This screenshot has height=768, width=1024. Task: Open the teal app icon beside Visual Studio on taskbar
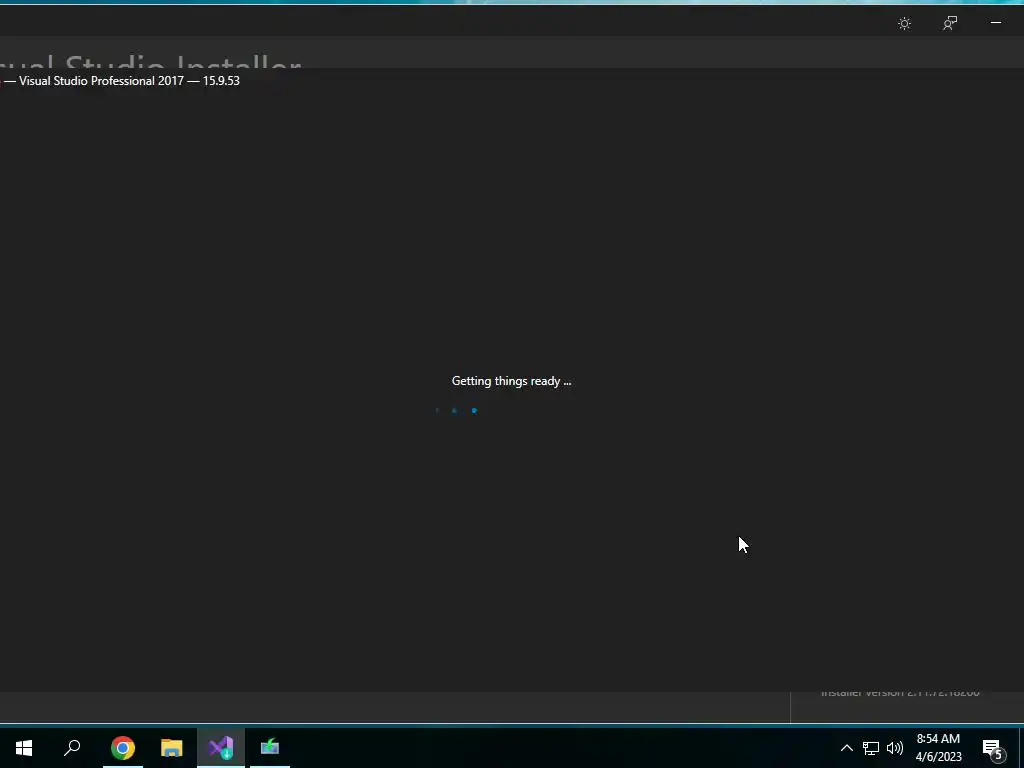[270, 746]
